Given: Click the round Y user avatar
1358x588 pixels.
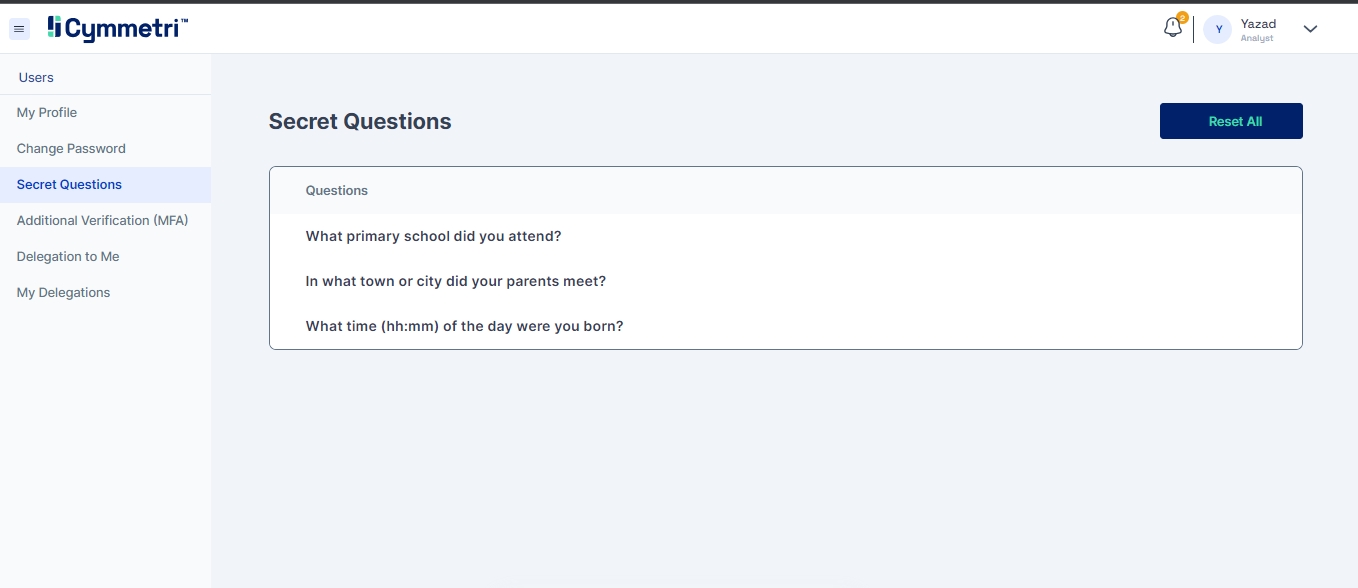Looking at the screenshot, I should click(x=1218, y=29).
